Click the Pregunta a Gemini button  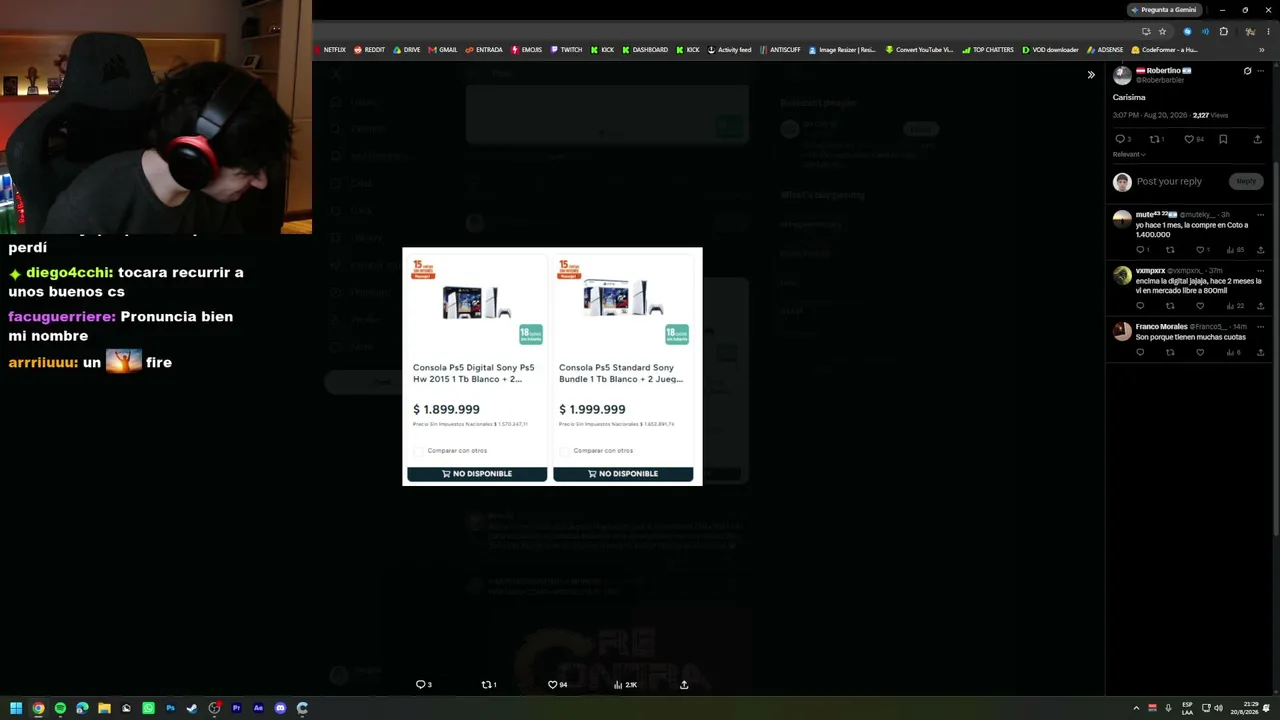tap(1163, 10)
